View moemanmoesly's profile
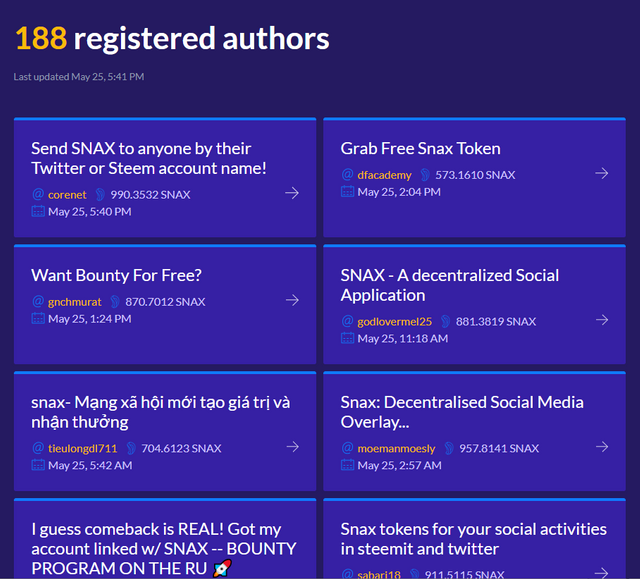The image size is (640, 579). tap(396, 448)
